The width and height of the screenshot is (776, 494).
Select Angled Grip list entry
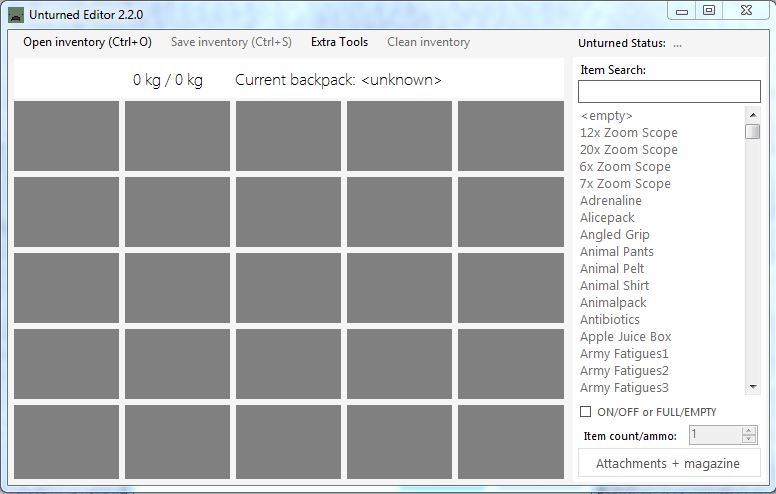pos(615,235)
